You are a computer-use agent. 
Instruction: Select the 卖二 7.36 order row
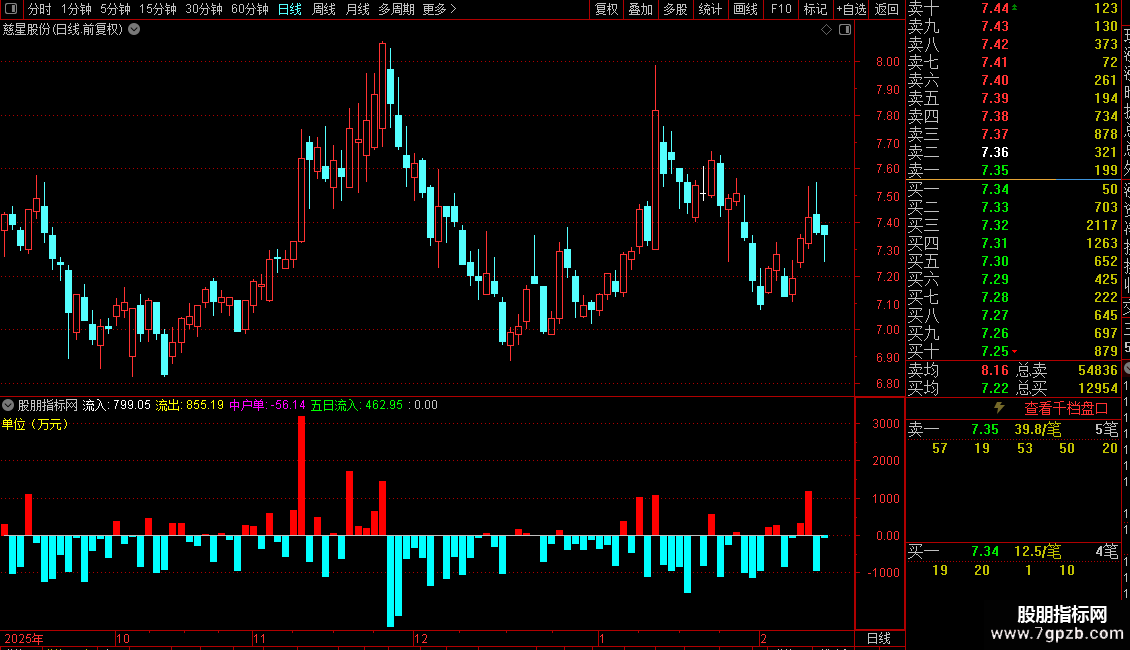1013,153
